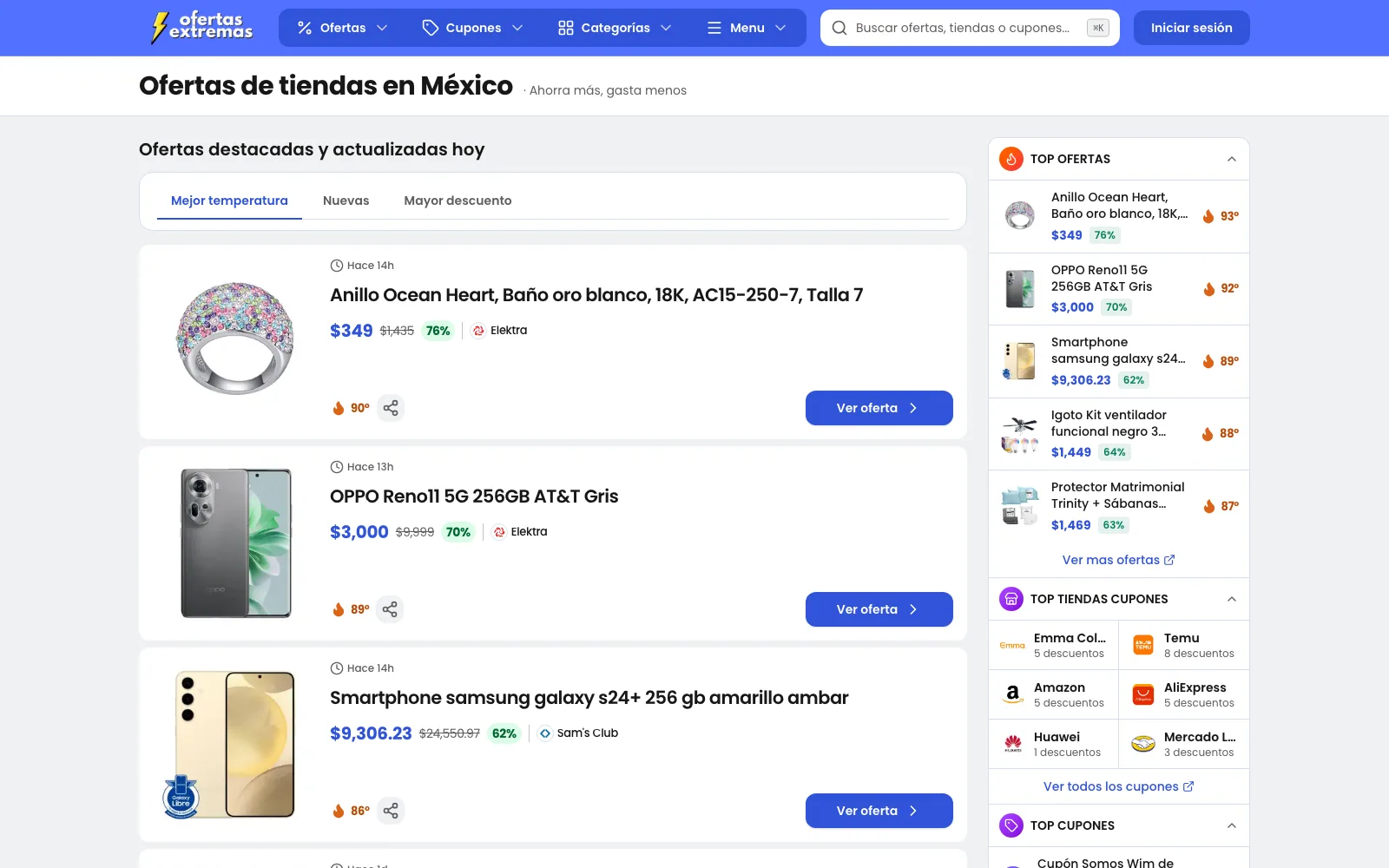
Task: Open the AliExpress coupons store icon
Action: tap(1143, 694)
